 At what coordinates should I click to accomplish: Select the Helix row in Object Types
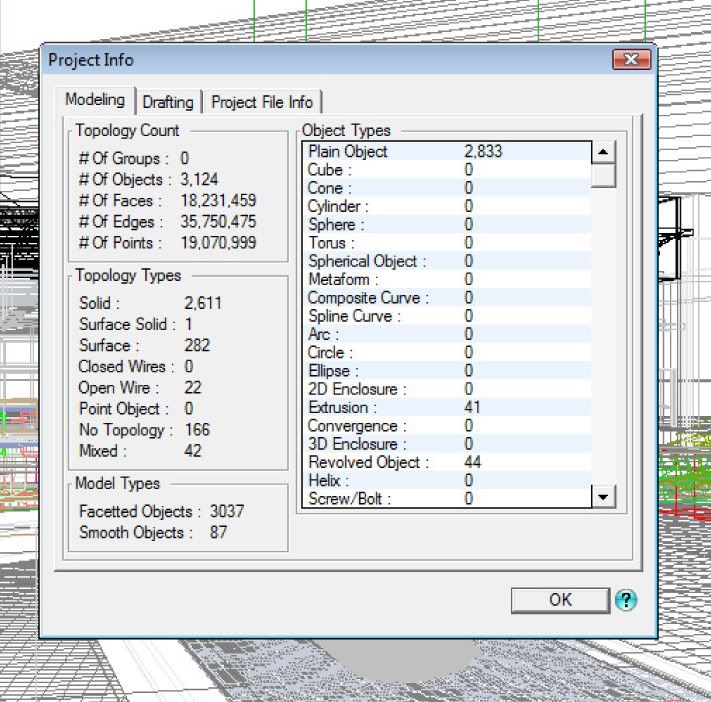click(447, 480)
